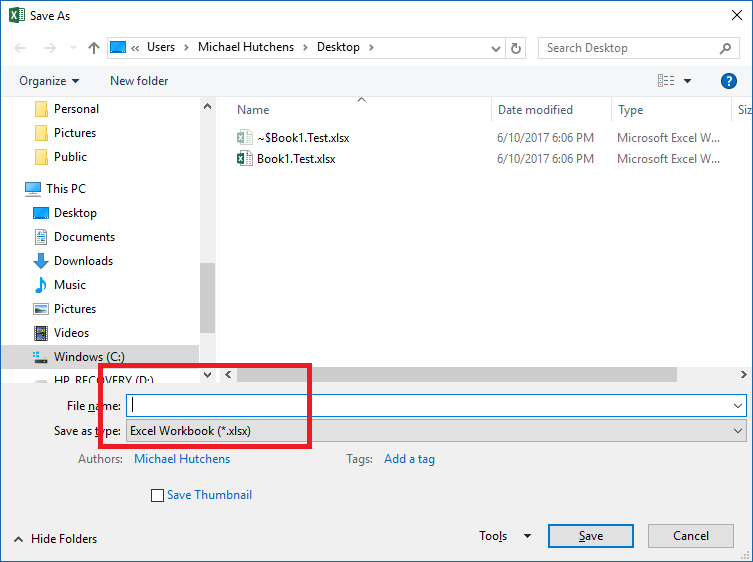
Task: Click the Save button
Action: pyautogui.click(x=591, y=536)
